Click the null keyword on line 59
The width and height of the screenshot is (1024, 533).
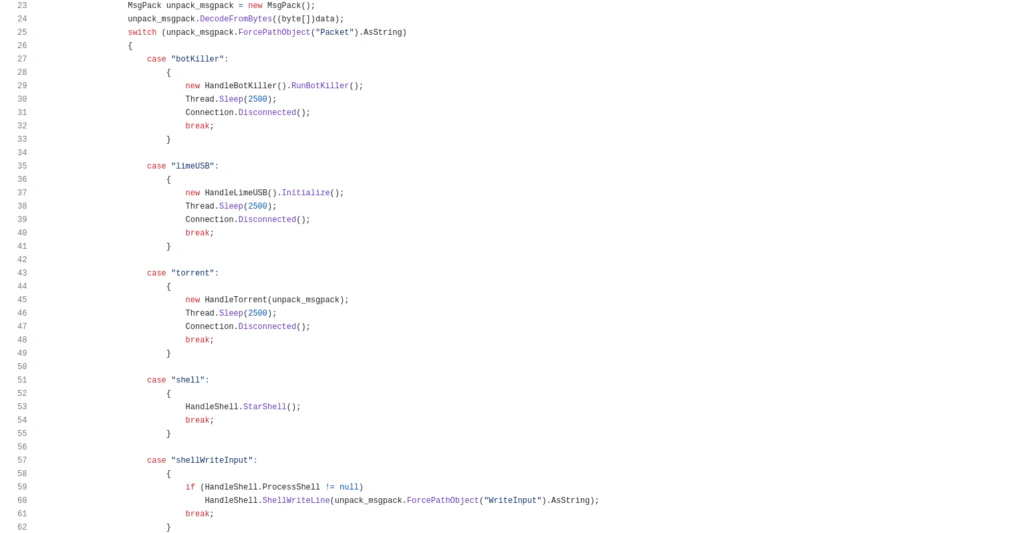349,487
